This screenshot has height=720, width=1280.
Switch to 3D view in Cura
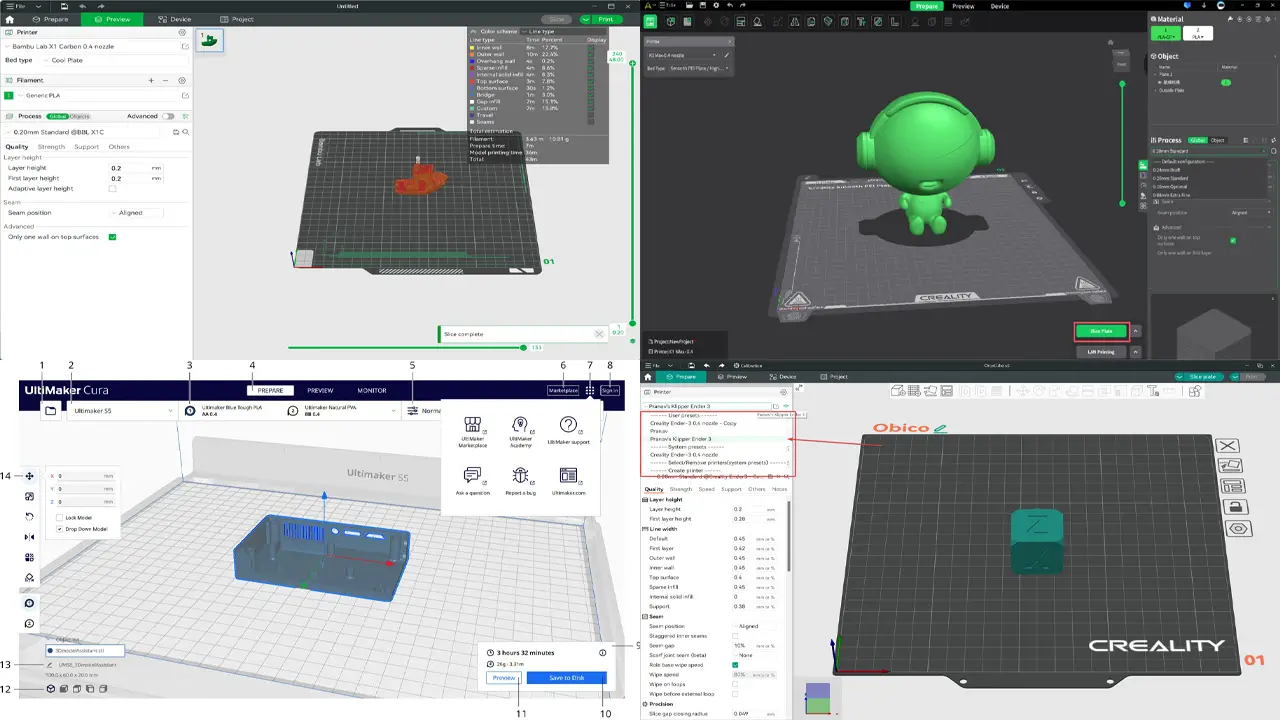pyautogui.click(x=50, y=688)
